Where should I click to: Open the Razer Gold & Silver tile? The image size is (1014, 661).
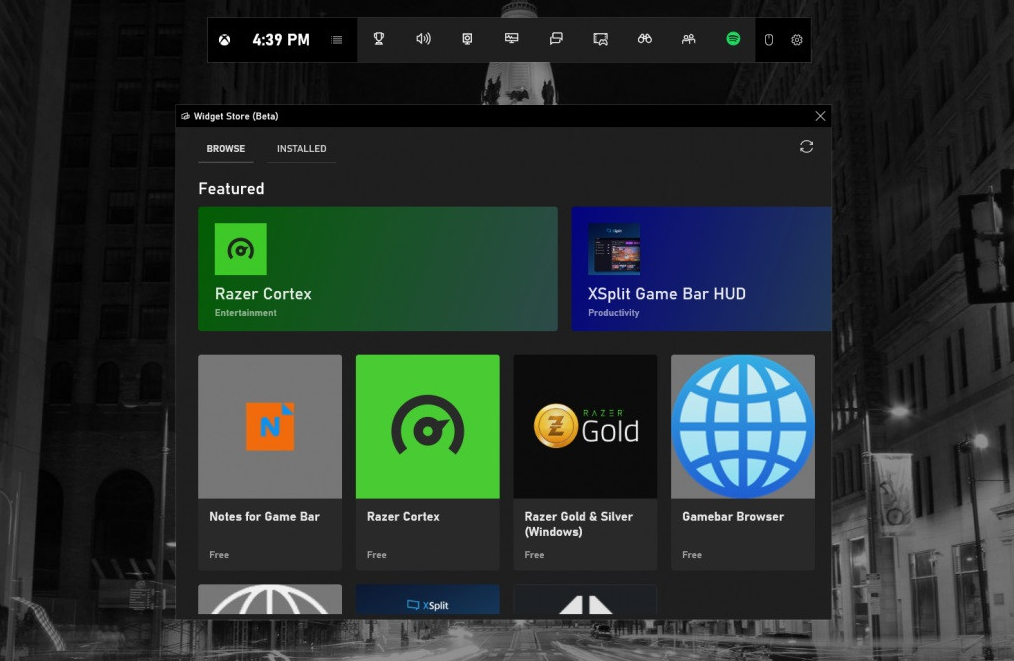pos(585,462)
